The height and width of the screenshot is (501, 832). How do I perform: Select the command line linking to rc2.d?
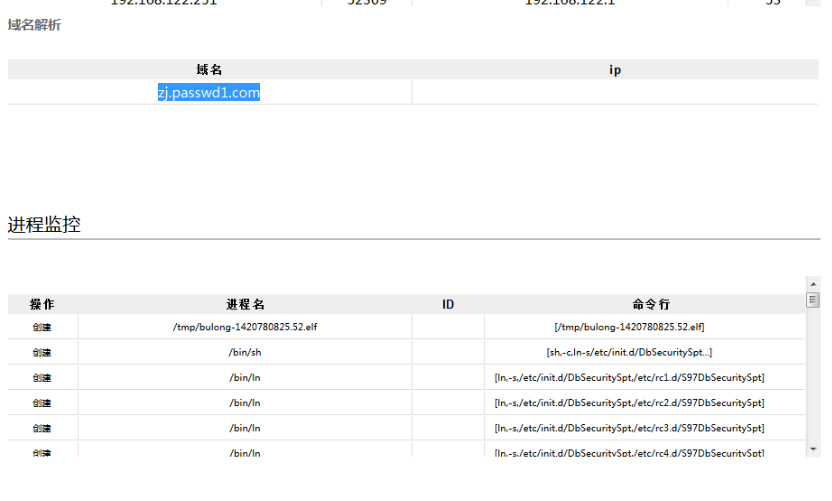pos(629,403)
